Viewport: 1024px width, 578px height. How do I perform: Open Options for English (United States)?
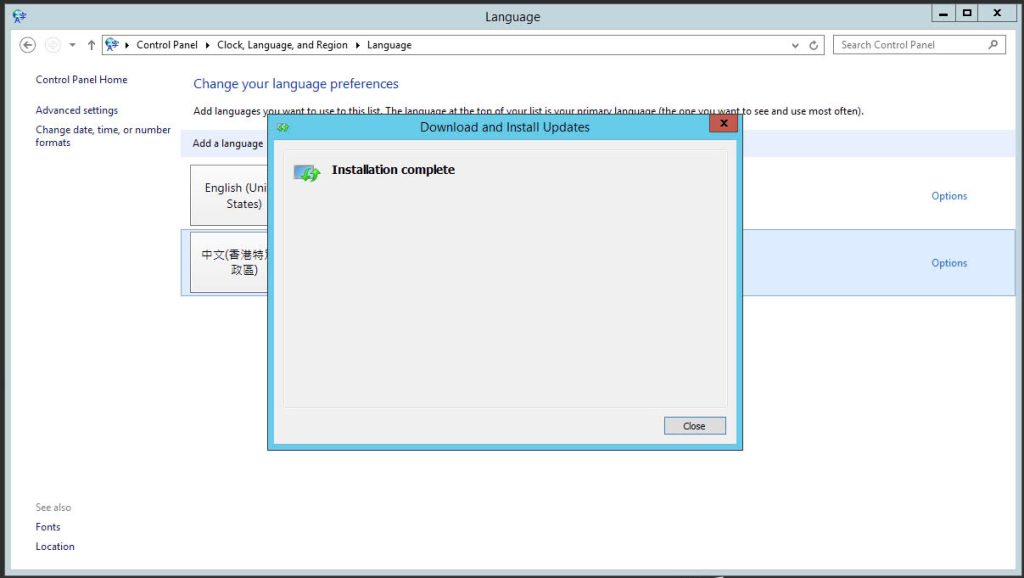pos(949,196)
